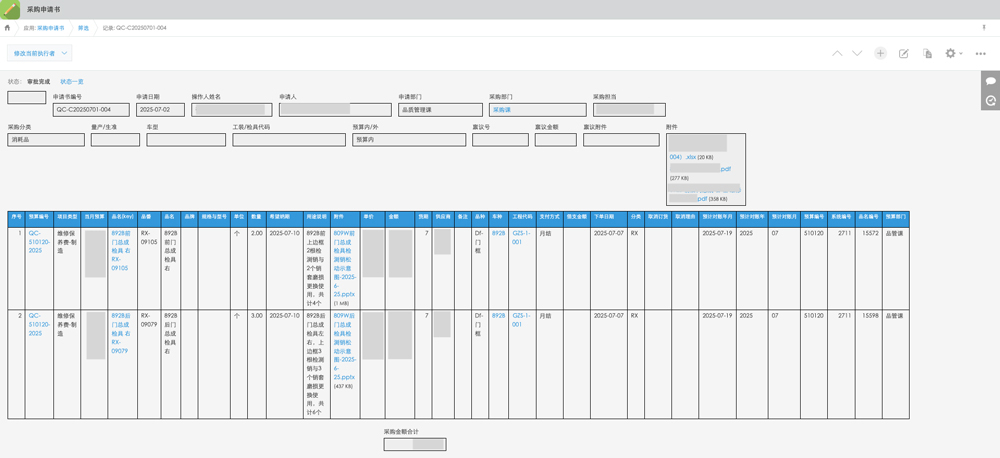1000x458 pixels.
Task: Add a new record with plus icon
Action: coord(880,53)
